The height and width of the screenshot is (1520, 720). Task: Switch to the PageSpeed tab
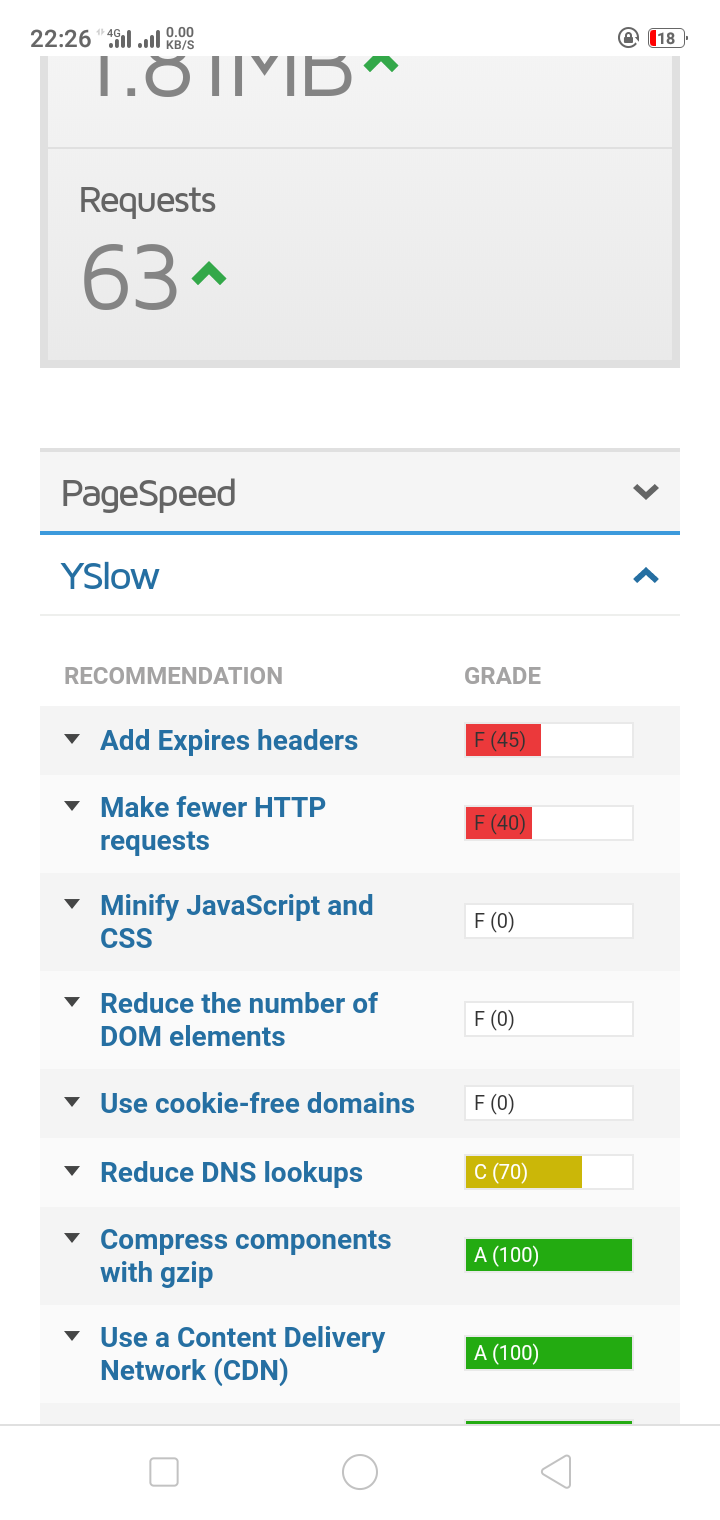click(149, 493)
